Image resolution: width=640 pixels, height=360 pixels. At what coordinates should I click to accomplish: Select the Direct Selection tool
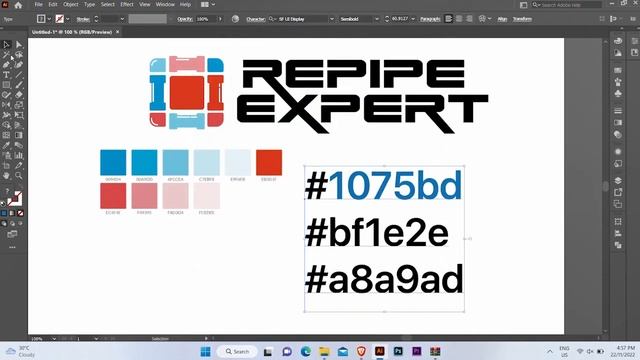click(x=19, y=44)
